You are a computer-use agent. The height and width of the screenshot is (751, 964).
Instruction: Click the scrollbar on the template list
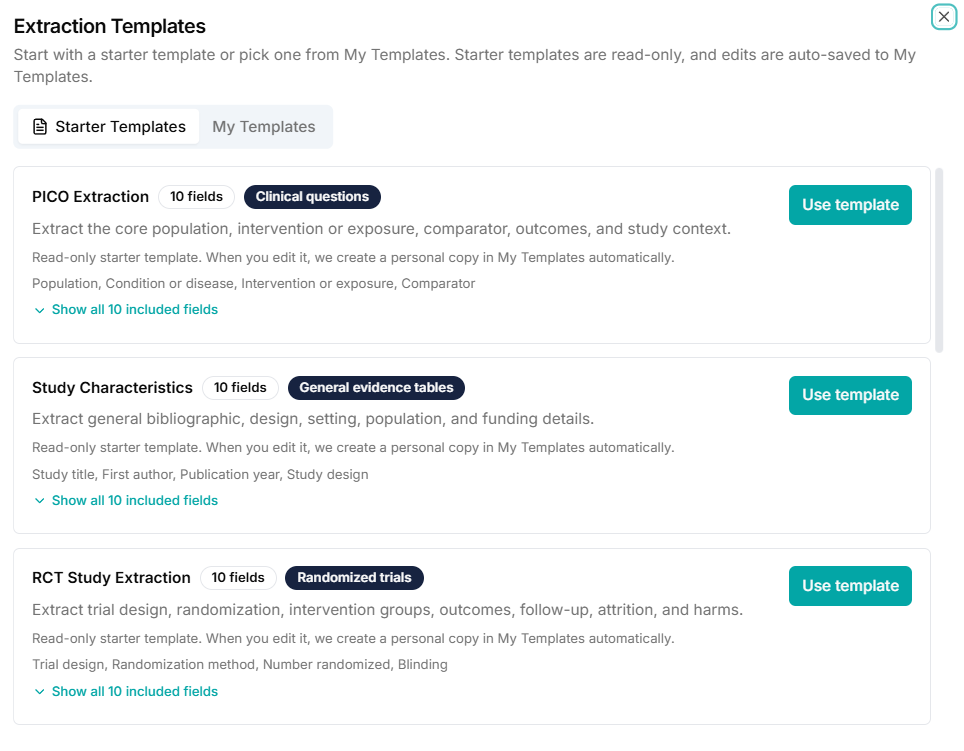pos(940,255)
